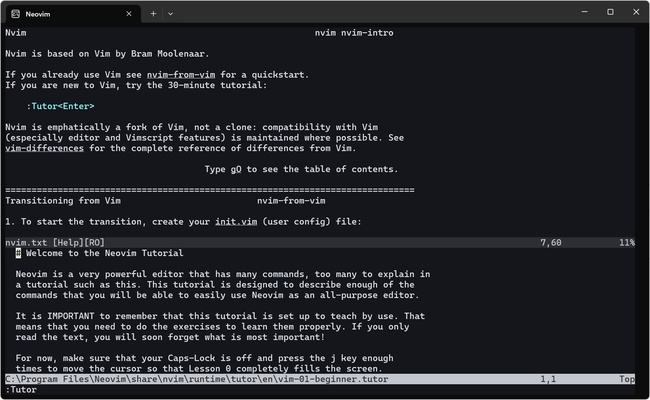Follow the nvim-from-vim help link
This screenshot has height=400, width=650.
pyautogui.click(x=181, y=75)
